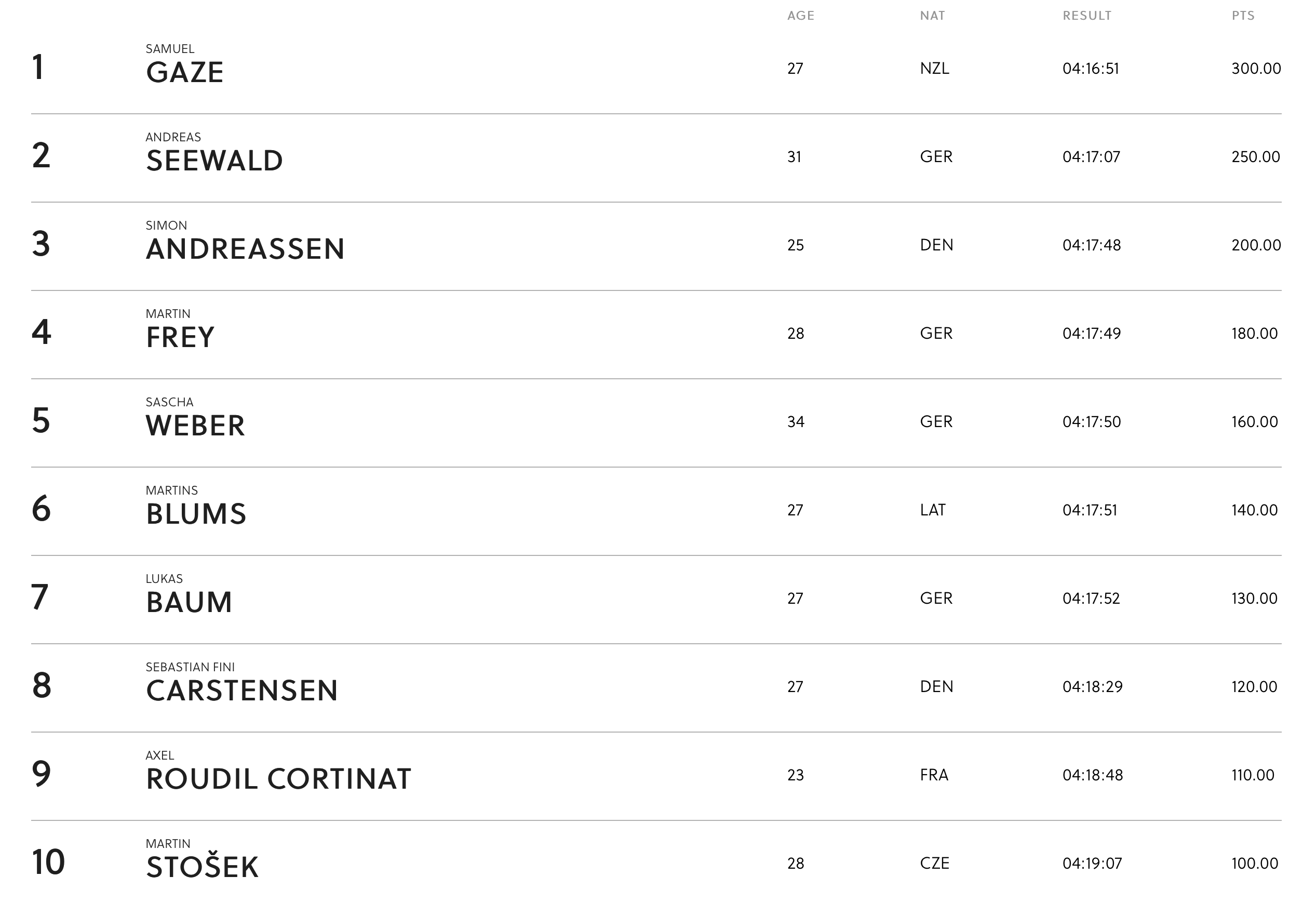1316x903 pixels.
Task: Click the AGE column header
Action: coord(800,16)
